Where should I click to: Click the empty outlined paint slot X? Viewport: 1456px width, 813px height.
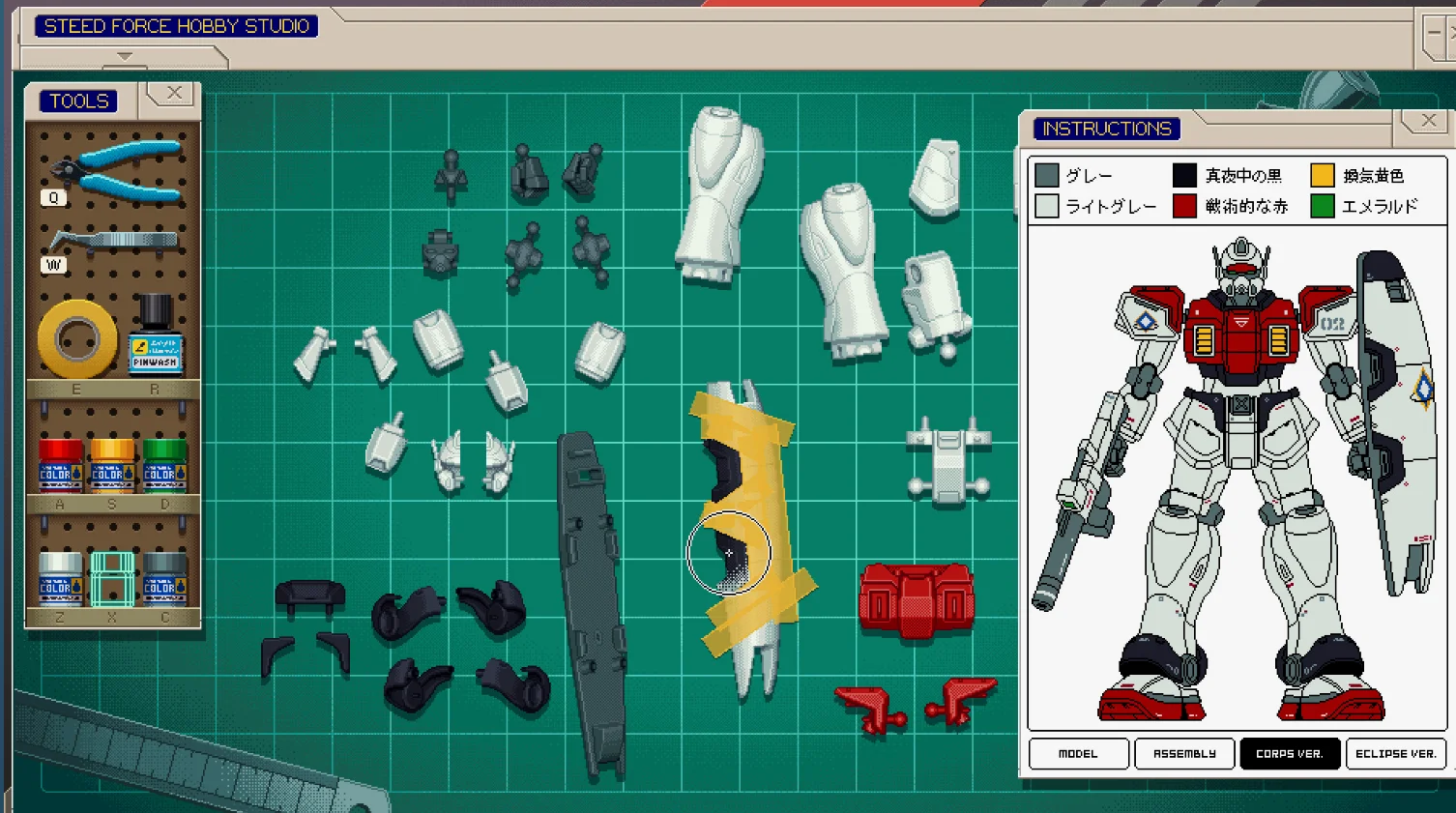112,578
